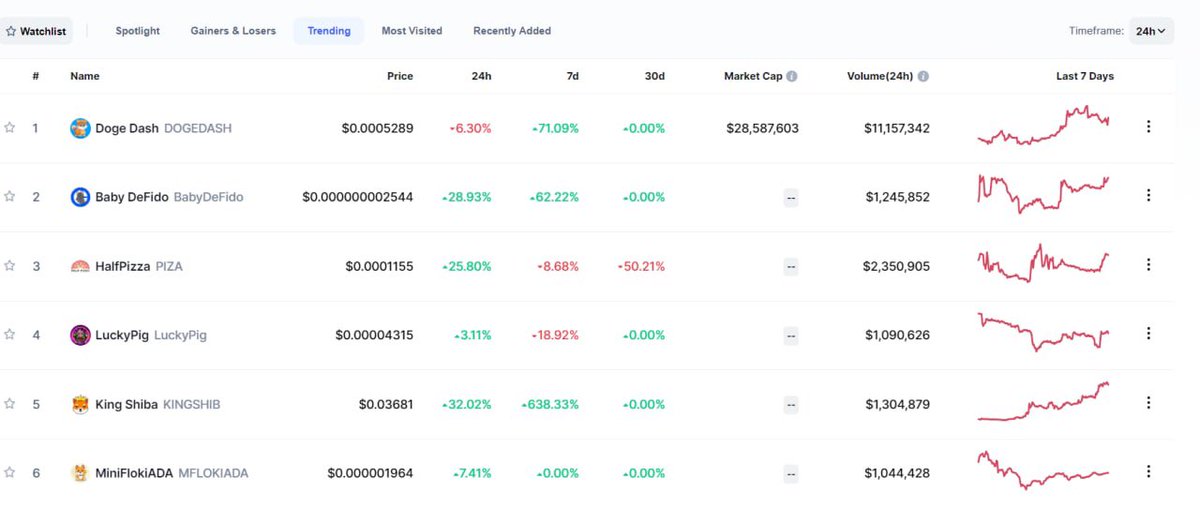Toggle watchlist star for HalfPizza
Screen dimensions: 1200x507
click(x=10, y=266)
